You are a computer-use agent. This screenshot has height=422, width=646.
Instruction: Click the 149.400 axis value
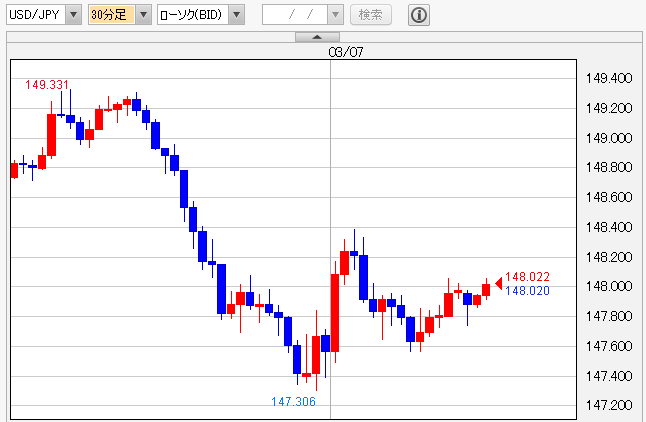[609, 78]
